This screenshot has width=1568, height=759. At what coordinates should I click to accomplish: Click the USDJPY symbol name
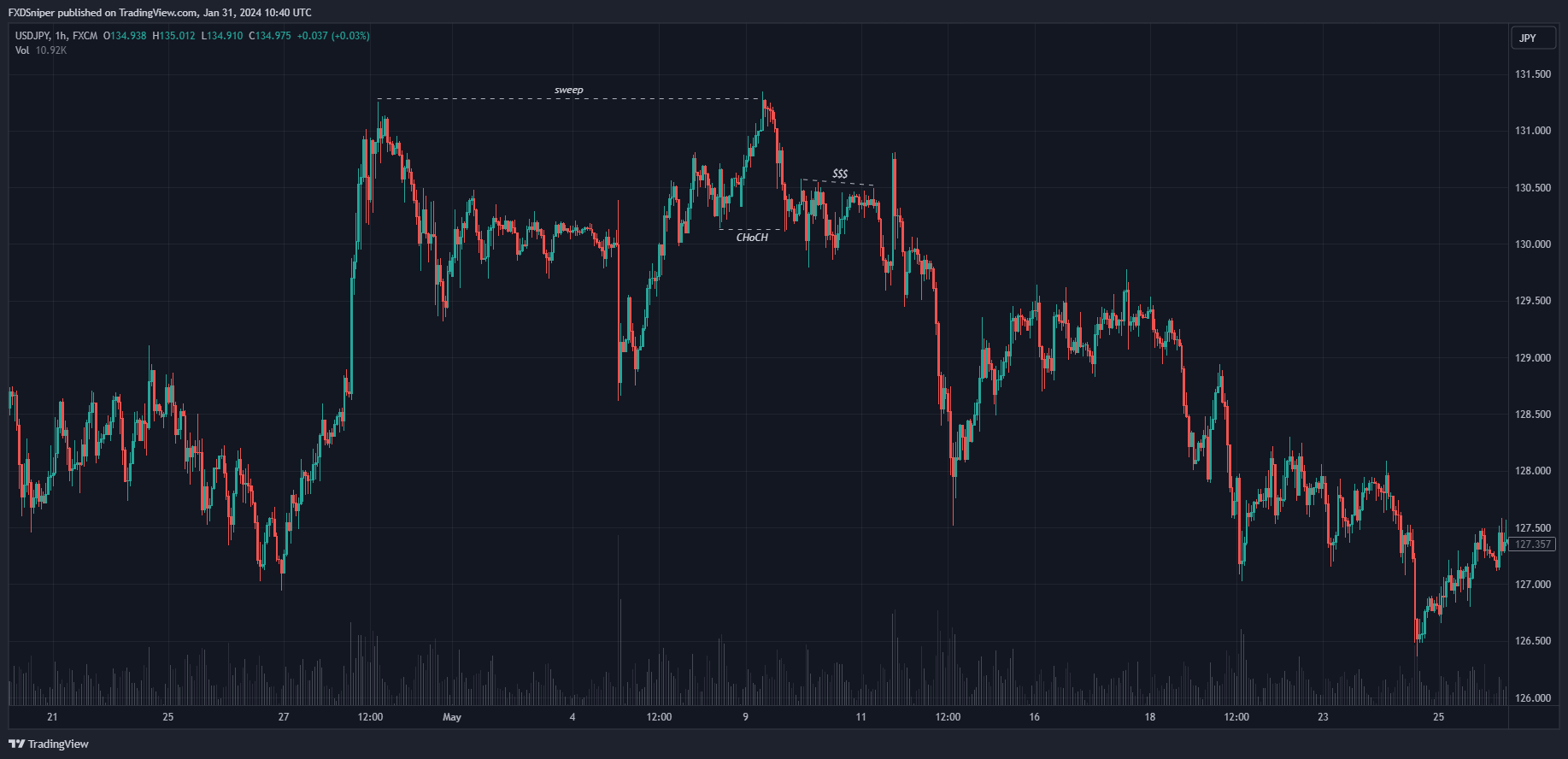(x=32, y=36)
